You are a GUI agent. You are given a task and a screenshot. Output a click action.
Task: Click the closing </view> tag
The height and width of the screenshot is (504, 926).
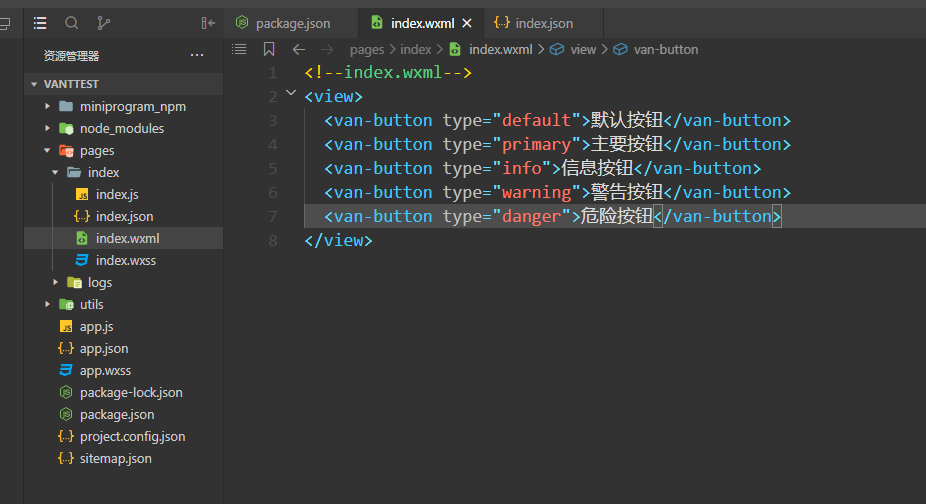338,240
